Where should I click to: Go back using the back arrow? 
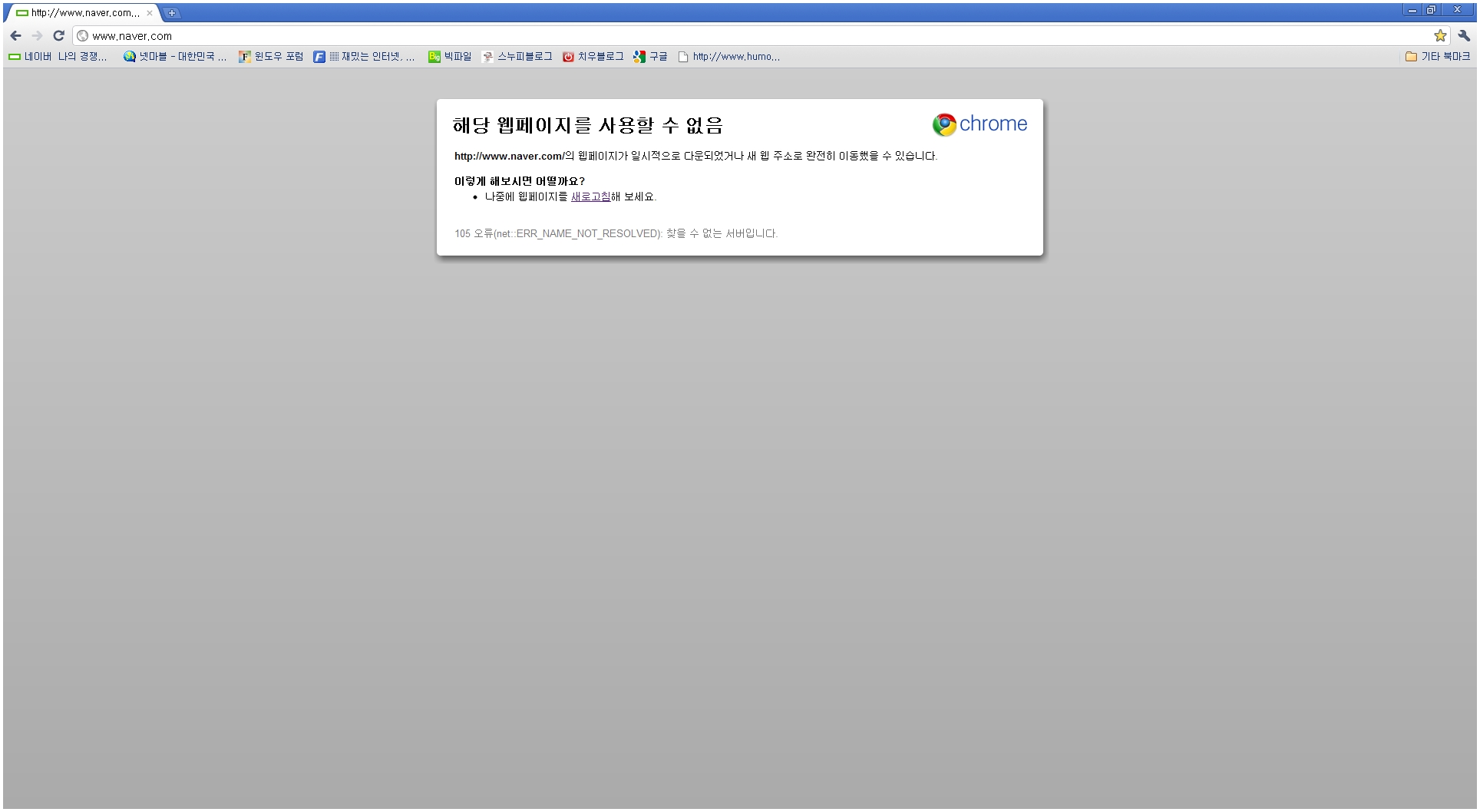15,35
